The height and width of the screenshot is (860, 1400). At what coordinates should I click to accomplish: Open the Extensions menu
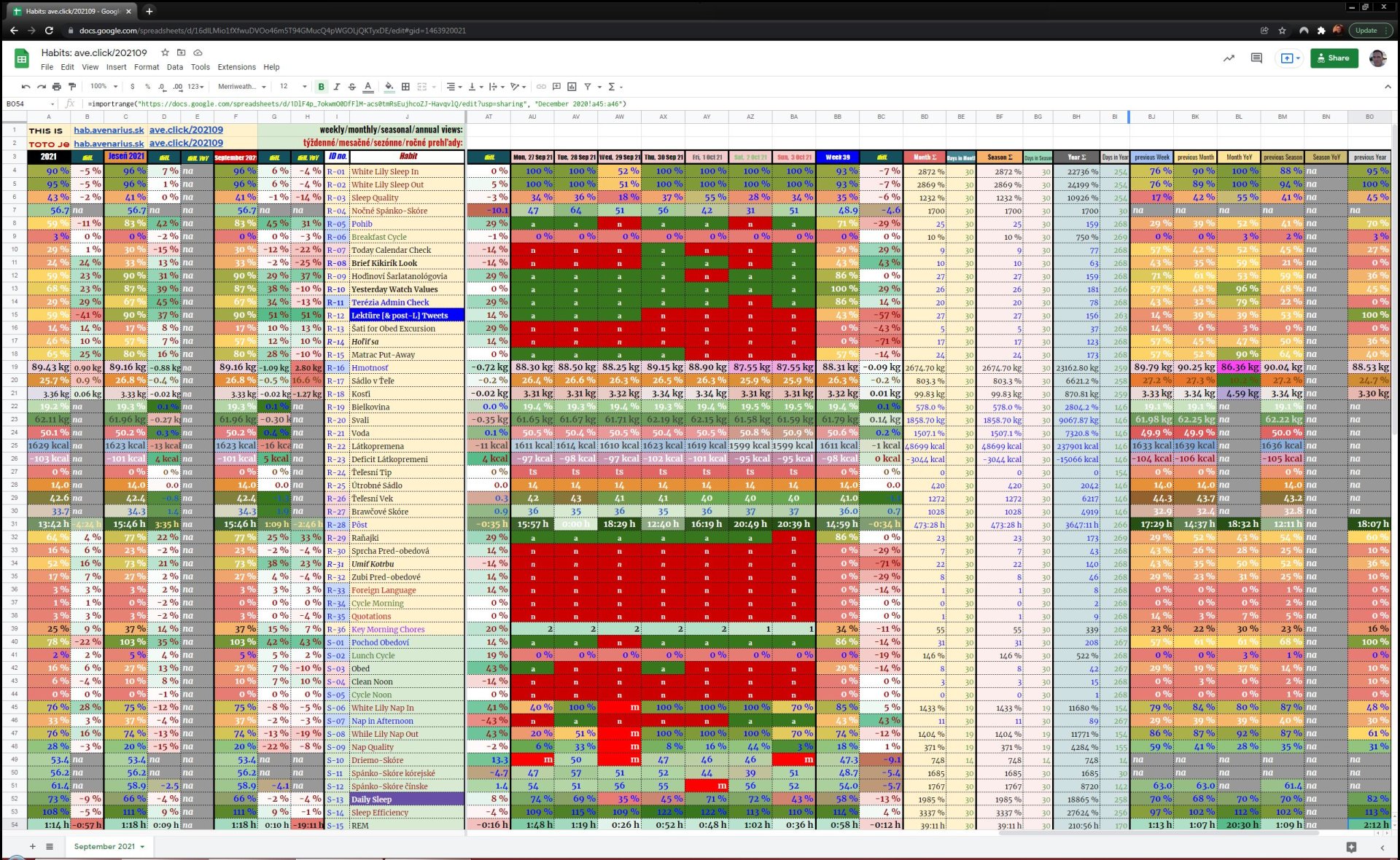[x=236, y=67]
